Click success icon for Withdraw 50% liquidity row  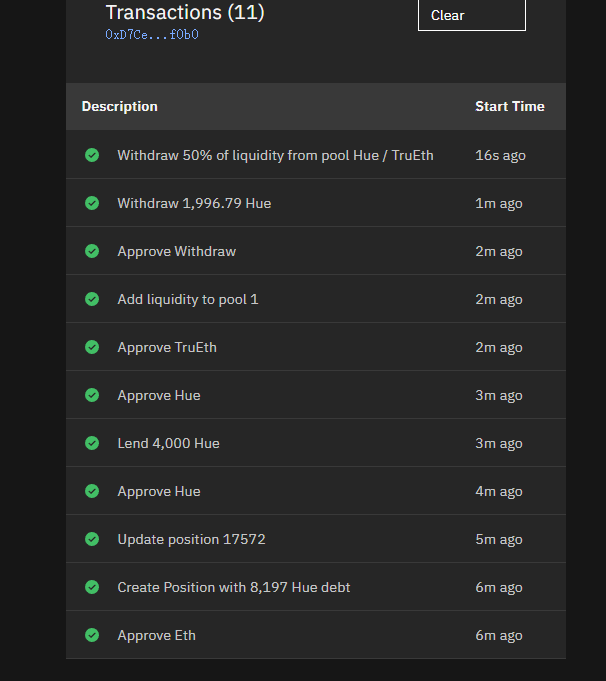click(x=92, y=155)
